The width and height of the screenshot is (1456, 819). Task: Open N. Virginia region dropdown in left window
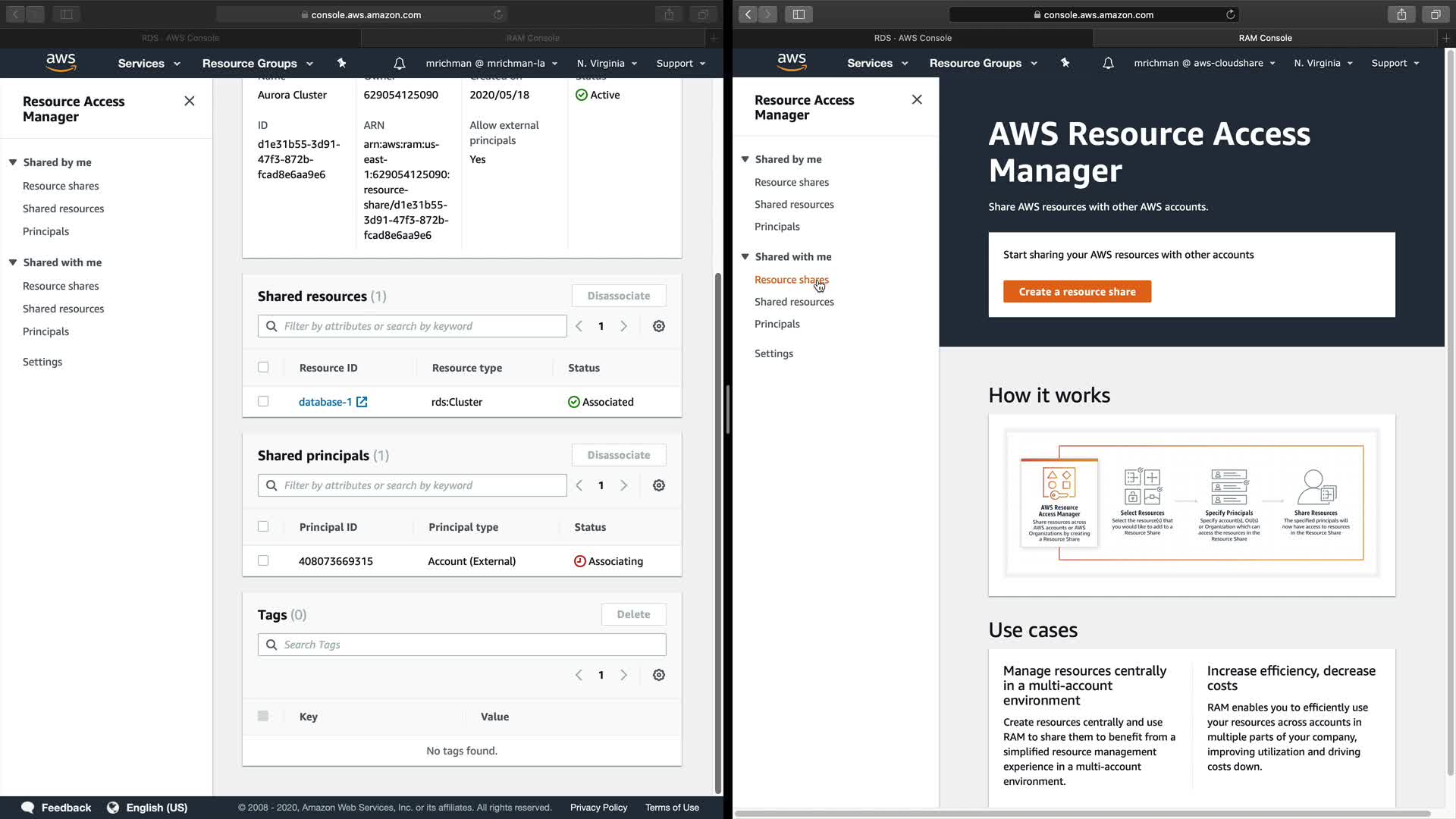pyautogui.click(x=607, y=63)
